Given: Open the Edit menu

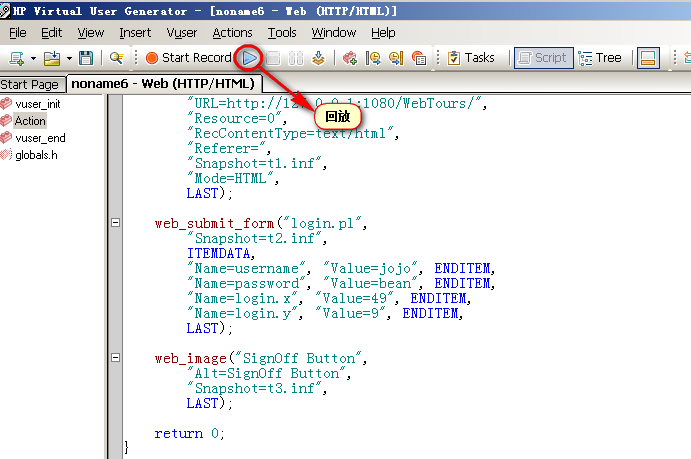Looking at the screenshot, I should pos(52,33).
